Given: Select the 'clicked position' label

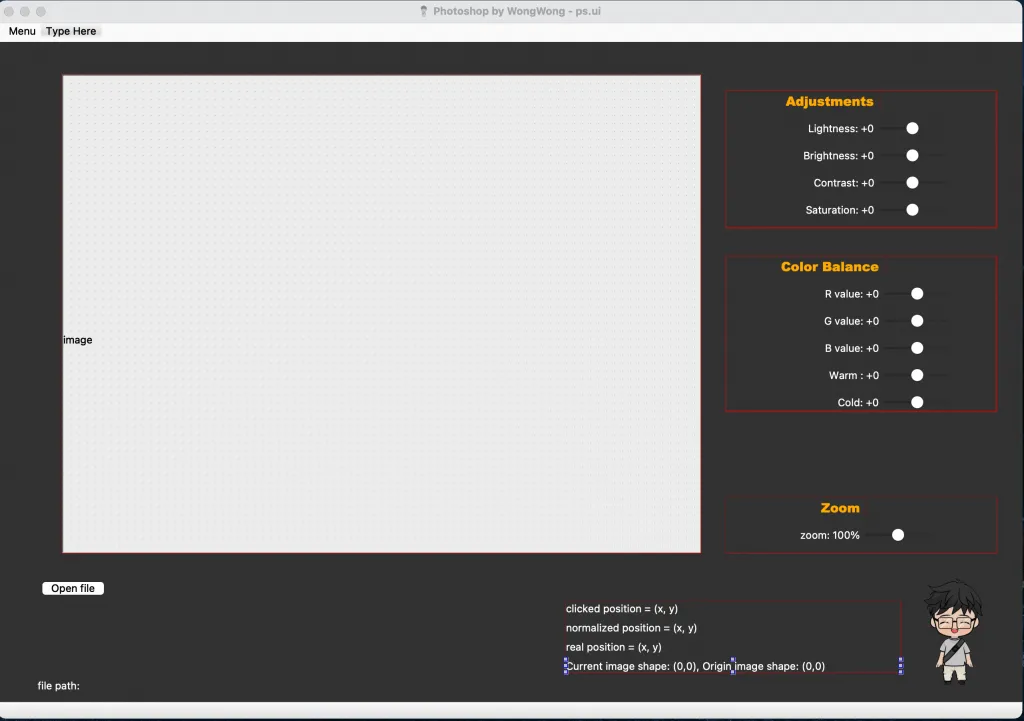Looking at the screenshot, I should 622,608.
